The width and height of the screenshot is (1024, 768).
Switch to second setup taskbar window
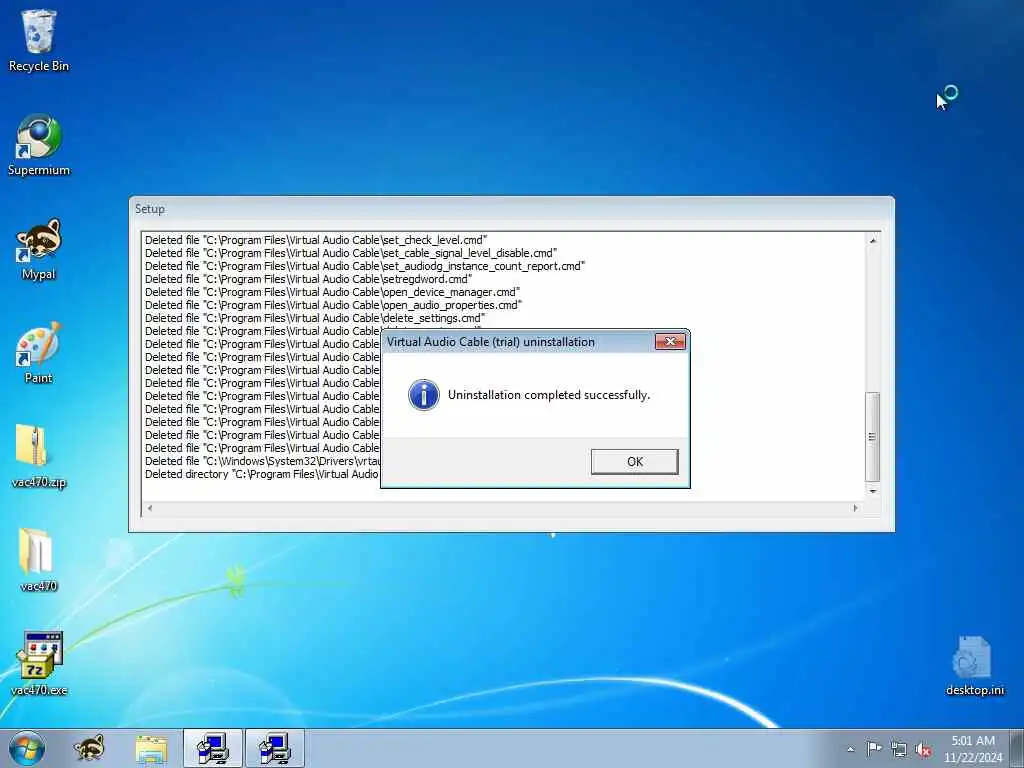coord(275,748)
